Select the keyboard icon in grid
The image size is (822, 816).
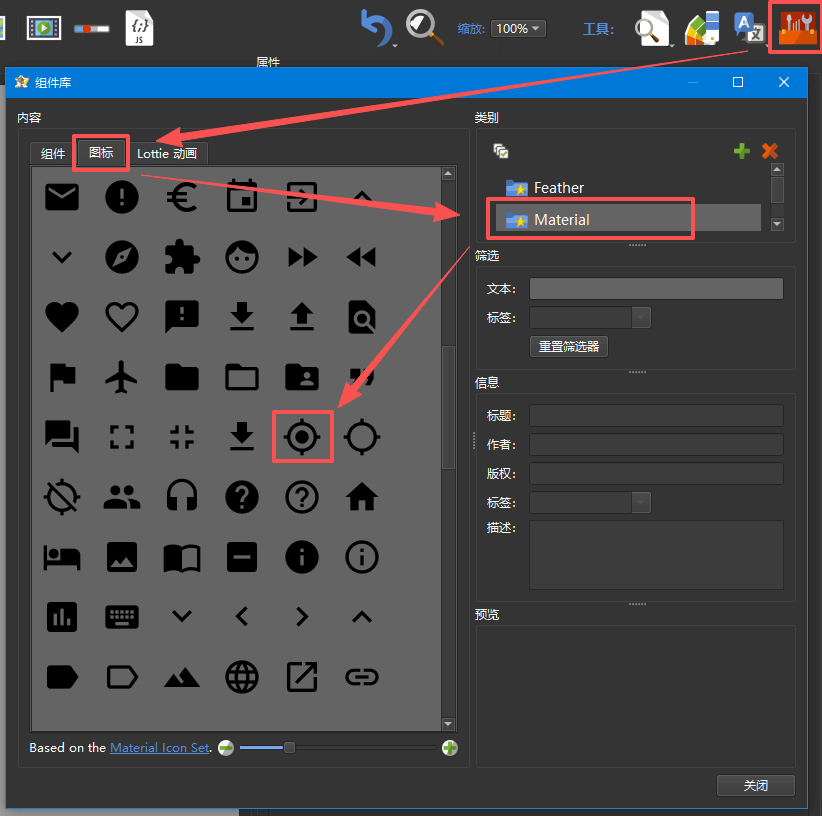click(x=122, y=616)
